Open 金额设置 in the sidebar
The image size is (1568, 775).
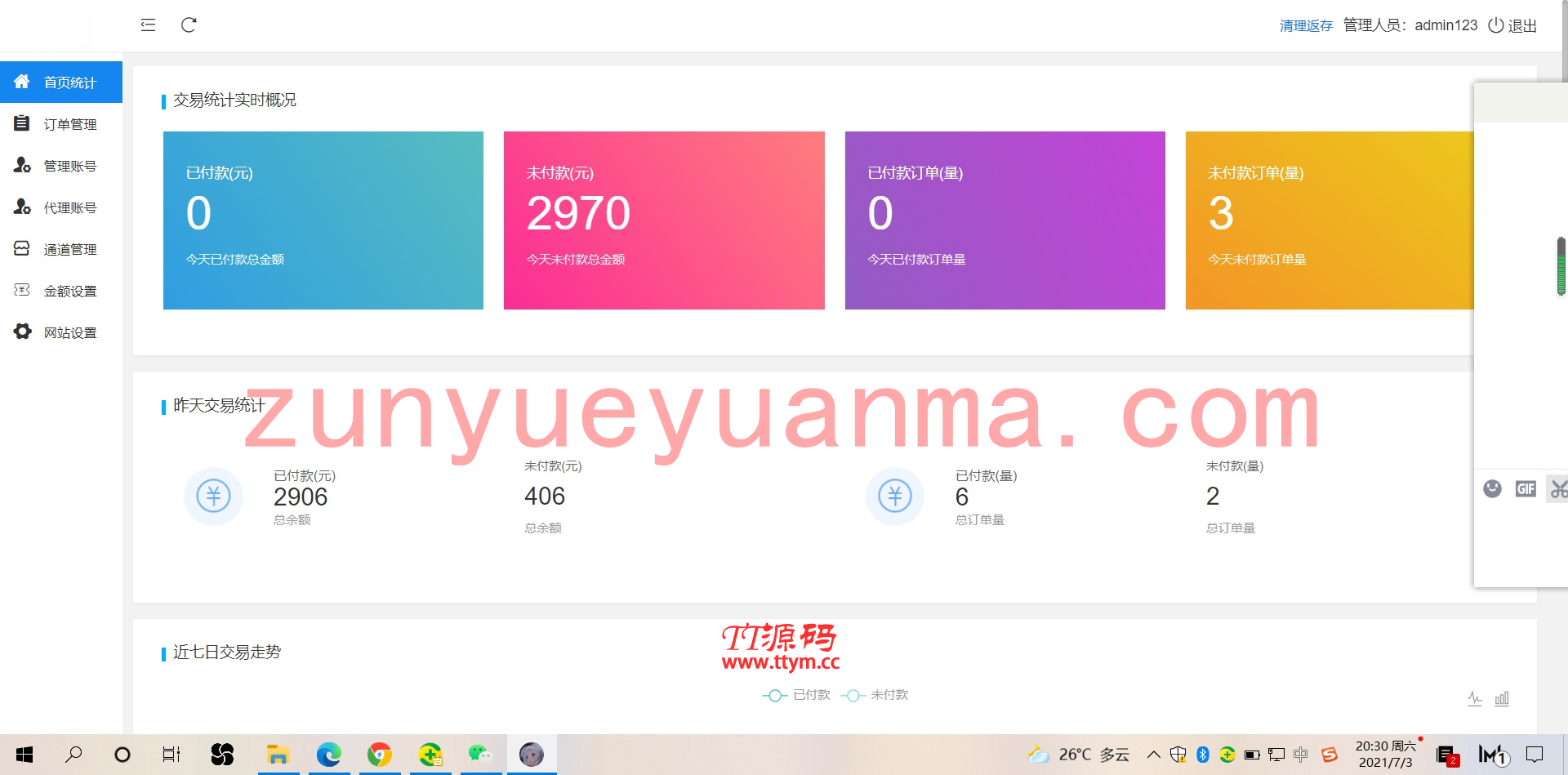click(61, 291)
